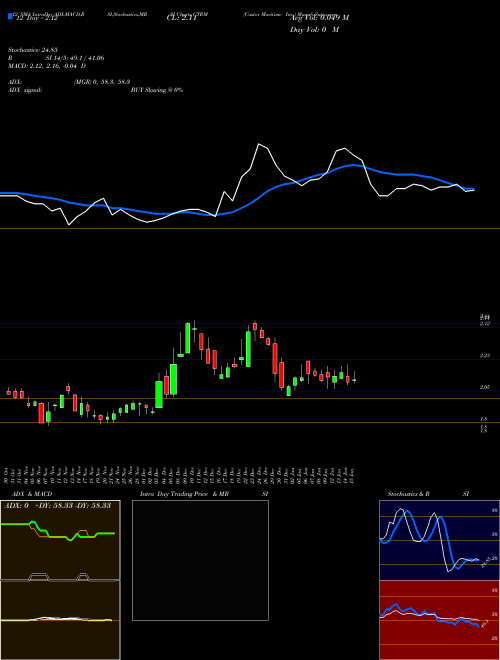The width and height of the screenshot is (500, 660).
Task: Click the ADX green line chart panel
Action: click(60, 540)
